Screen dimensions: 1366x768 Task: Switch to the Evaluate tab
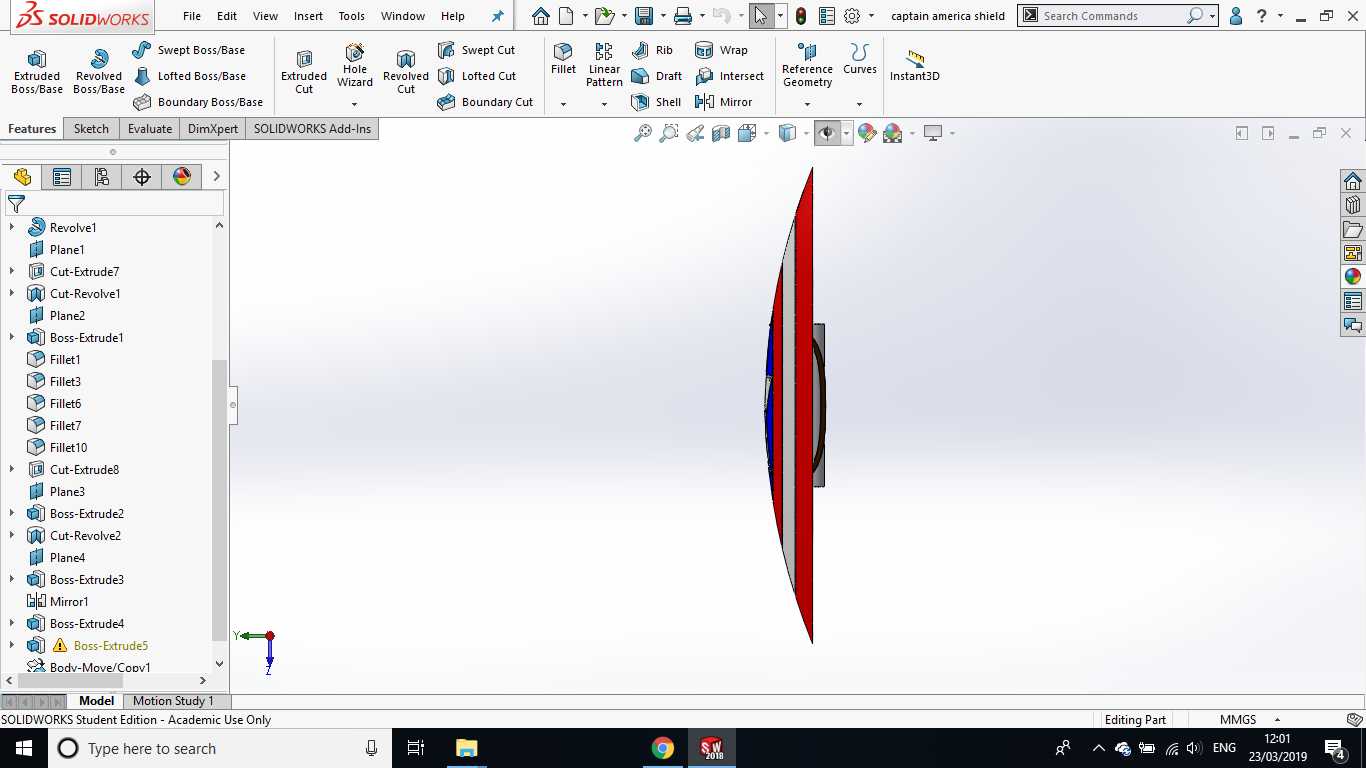click(150, 129)
